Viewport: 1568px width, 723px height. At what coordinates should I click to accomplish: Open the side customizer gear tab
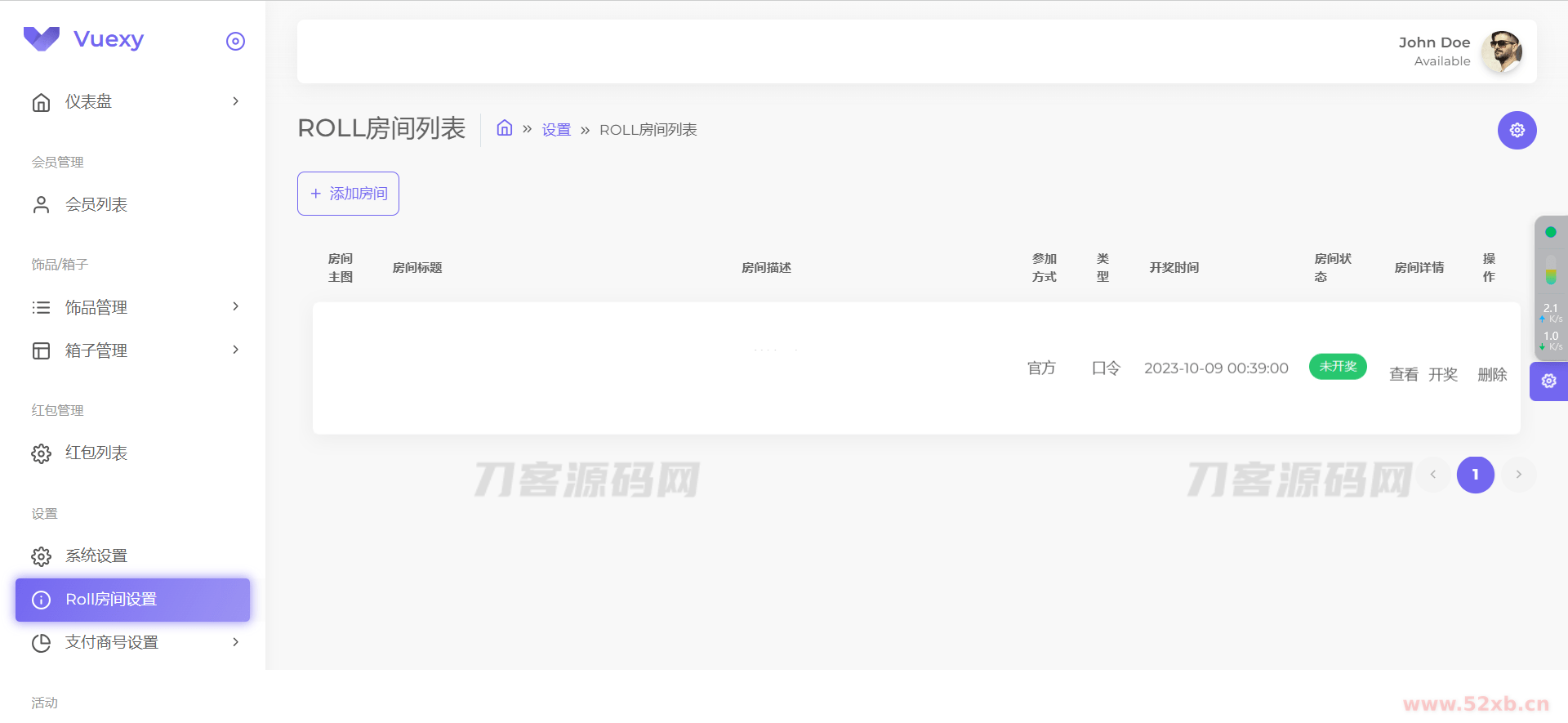(1548, 382)
